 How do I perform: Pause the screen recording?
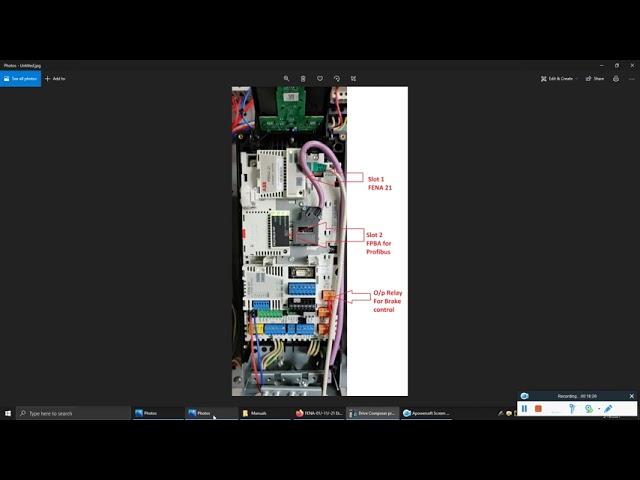[524, 409]
